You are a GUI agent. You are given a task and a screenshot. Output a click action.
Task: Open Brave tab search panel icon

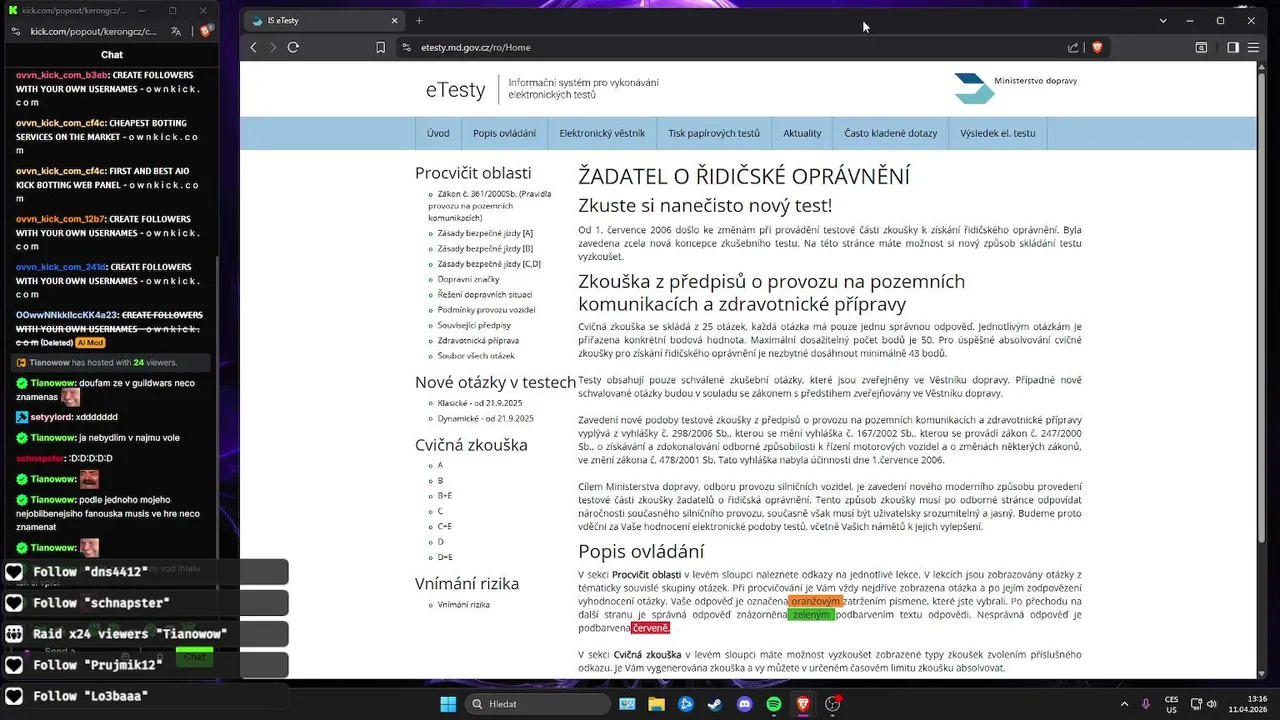(x=1201, y=47)
